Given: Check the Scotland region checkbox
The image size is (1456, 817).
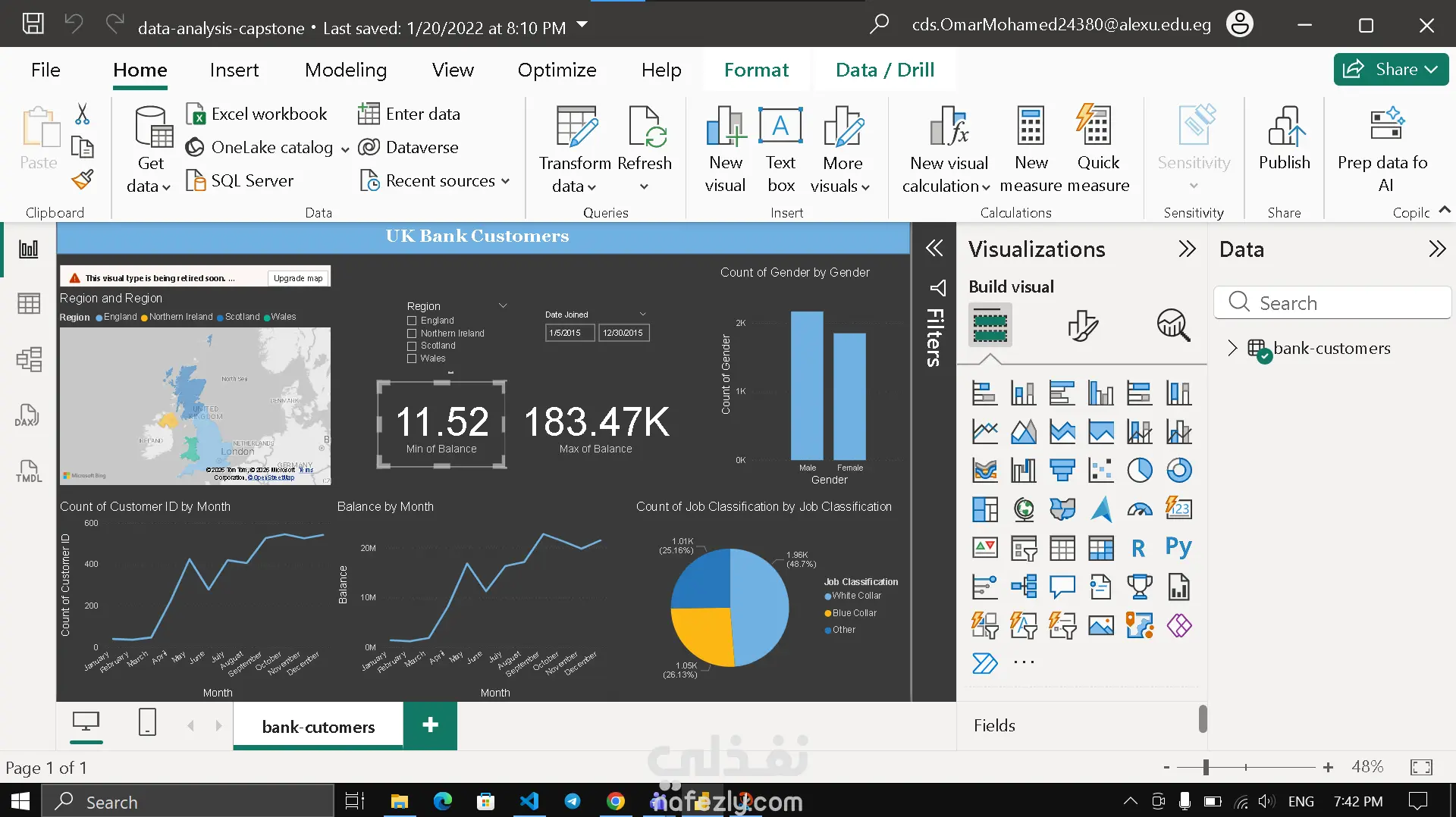Looking at the screenshot, I should [x=412, y=346].
